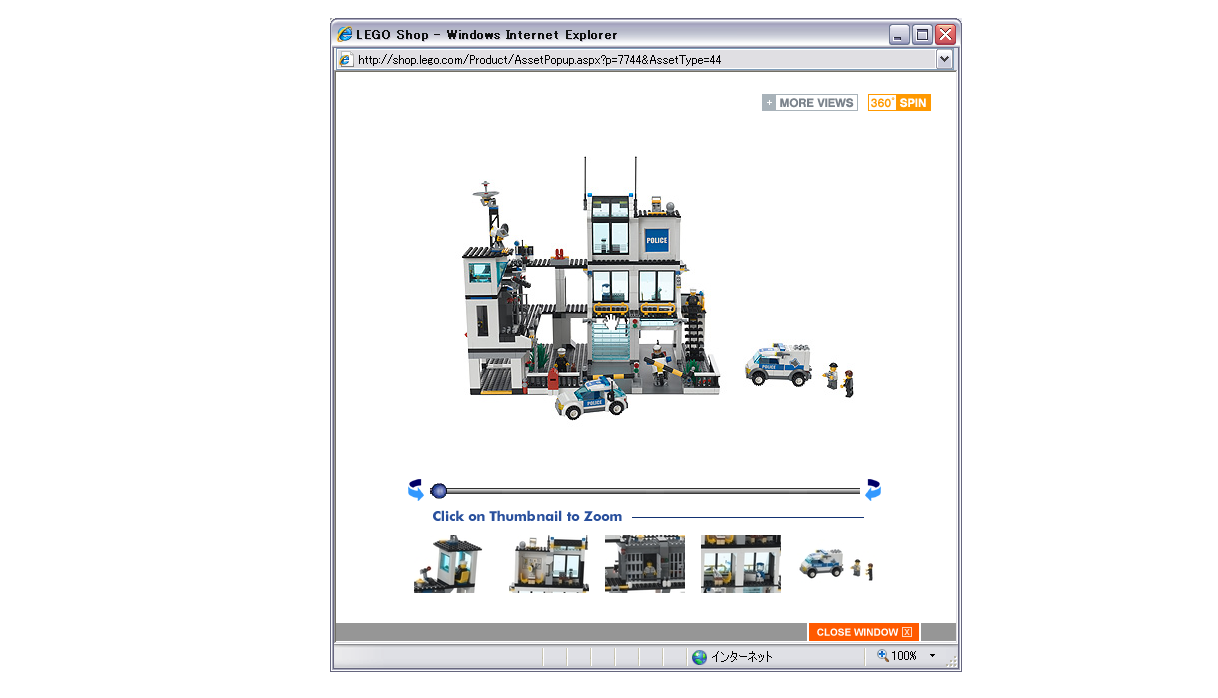
Task: Open the police booth thumbnail
Action: pos(448,563)
